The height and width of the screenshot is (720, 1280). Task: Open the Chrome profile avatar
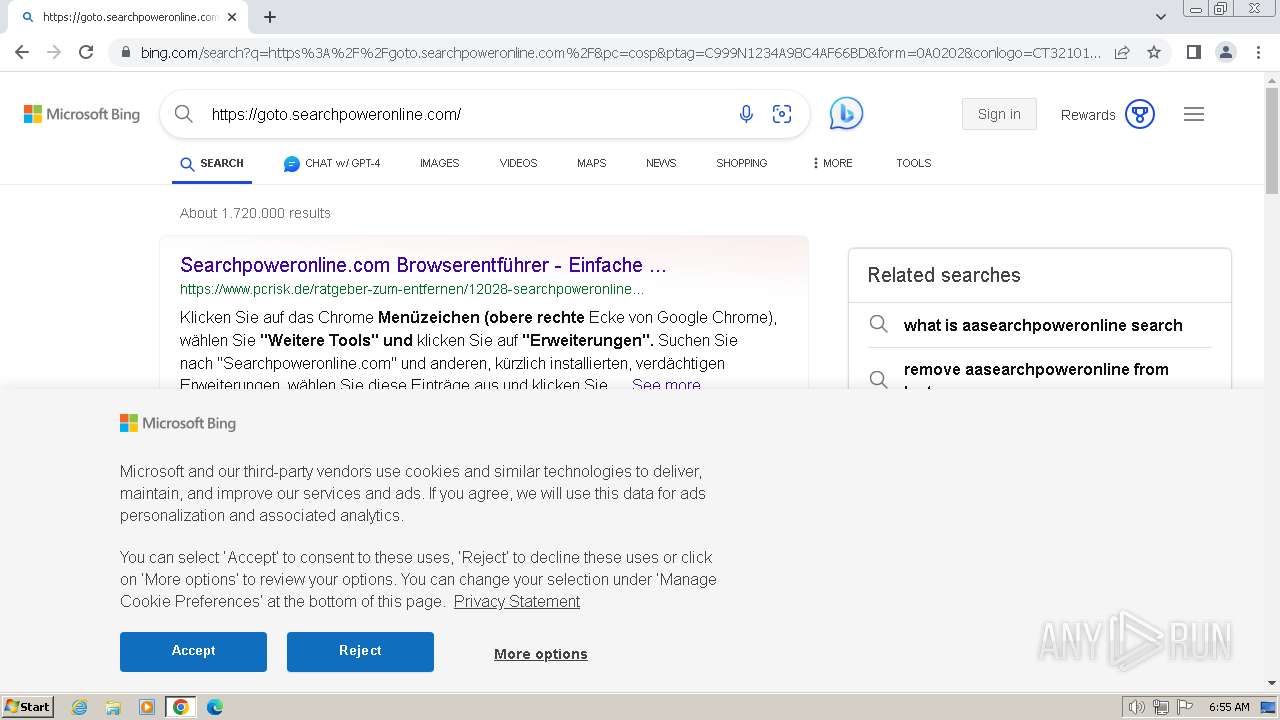coord(1225,52)
